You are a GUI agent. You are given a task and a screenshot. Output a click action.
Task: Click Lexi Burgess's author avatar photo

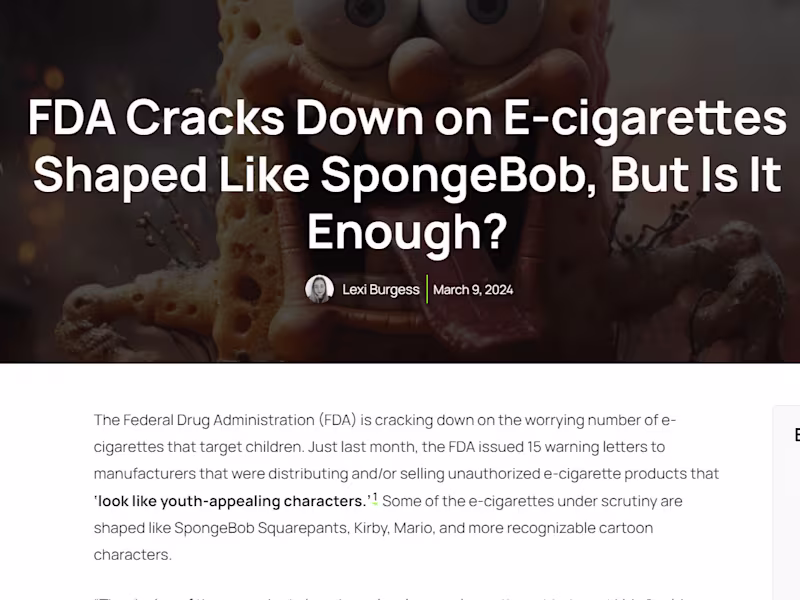319,289
